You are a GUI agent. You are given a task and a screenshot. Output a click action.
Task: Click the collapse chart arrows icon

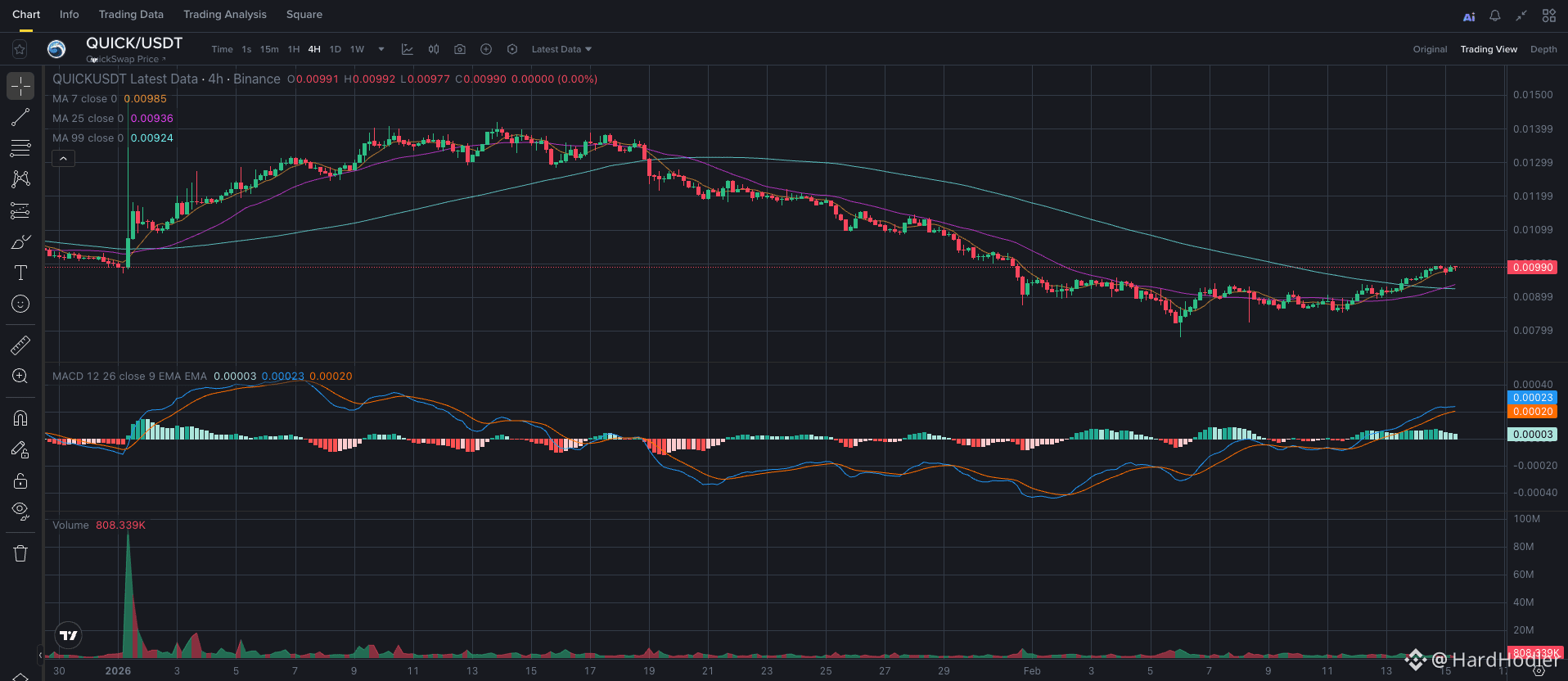coord(1521,16)
